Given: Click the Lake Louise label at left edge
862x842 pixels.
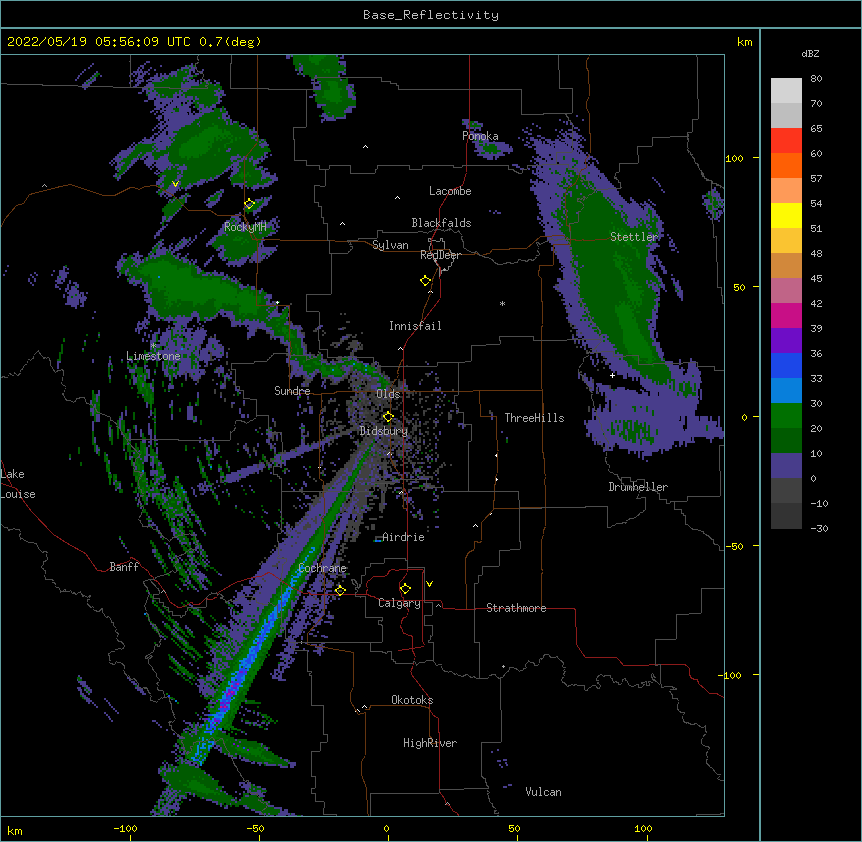Looking at the screenshot, I should 18,484.
